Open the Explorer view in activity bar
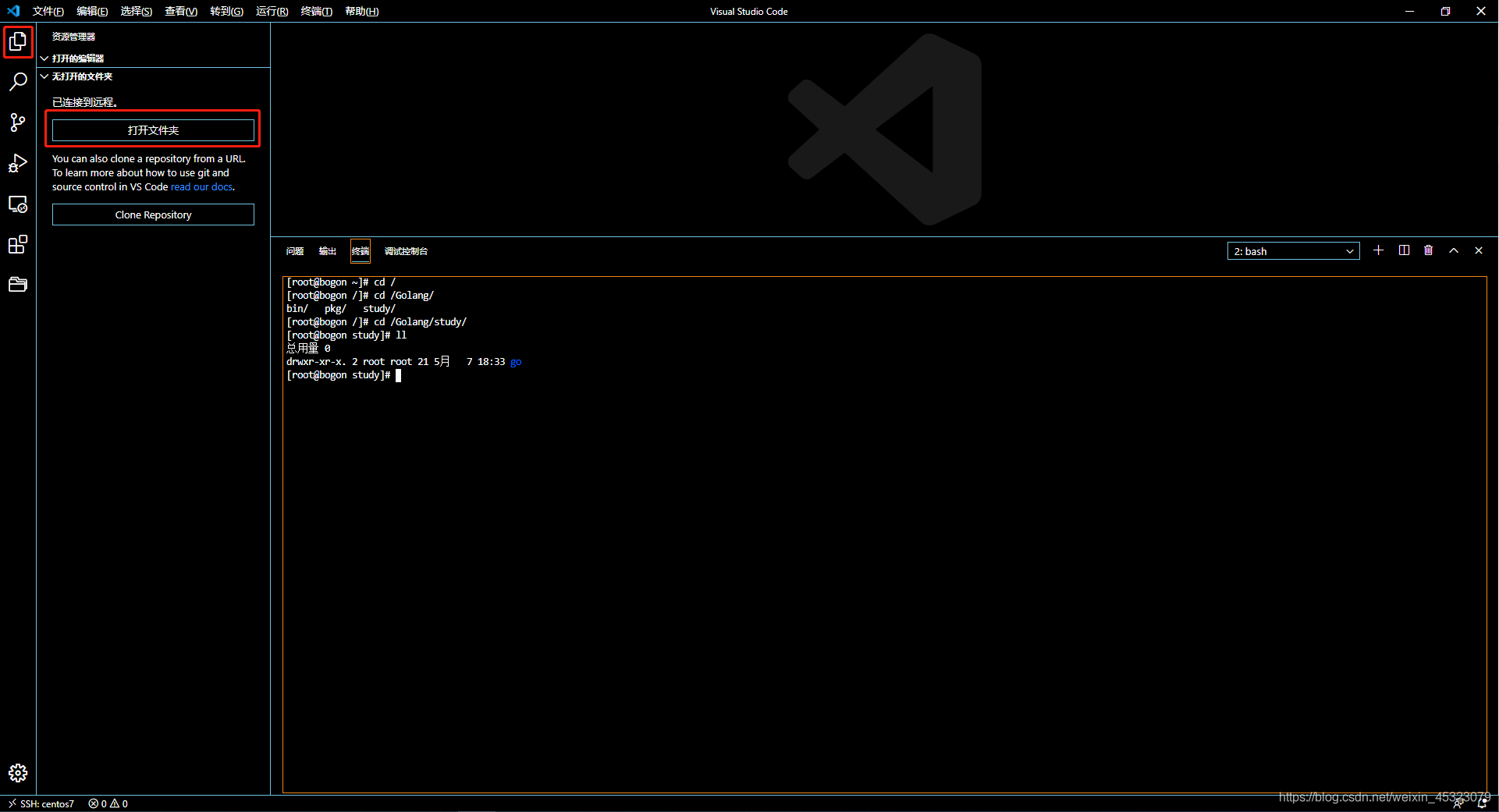 [18, 41]
